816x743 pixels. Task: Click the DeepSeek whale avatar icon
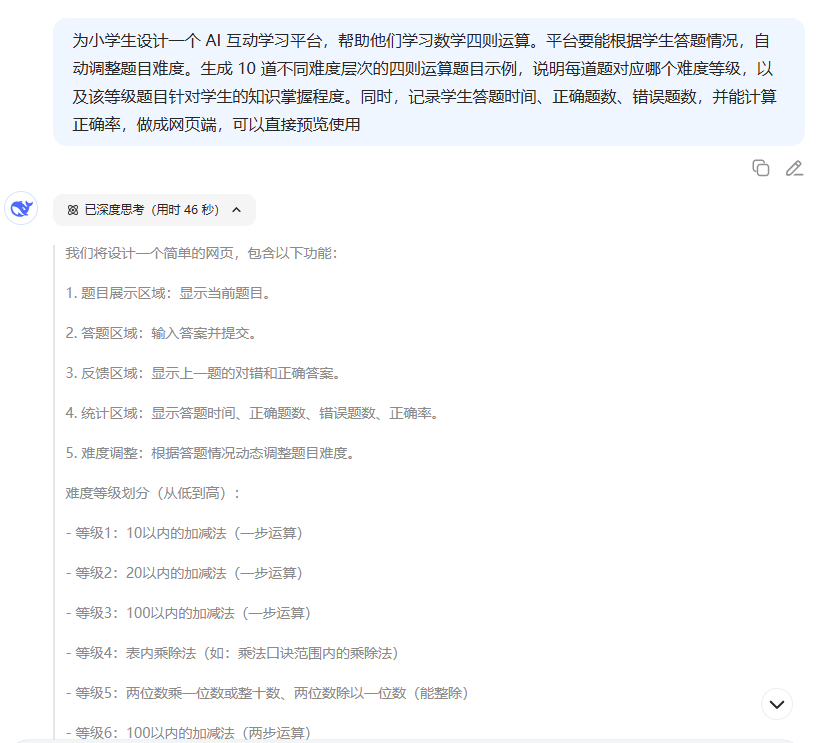(21, 209)
